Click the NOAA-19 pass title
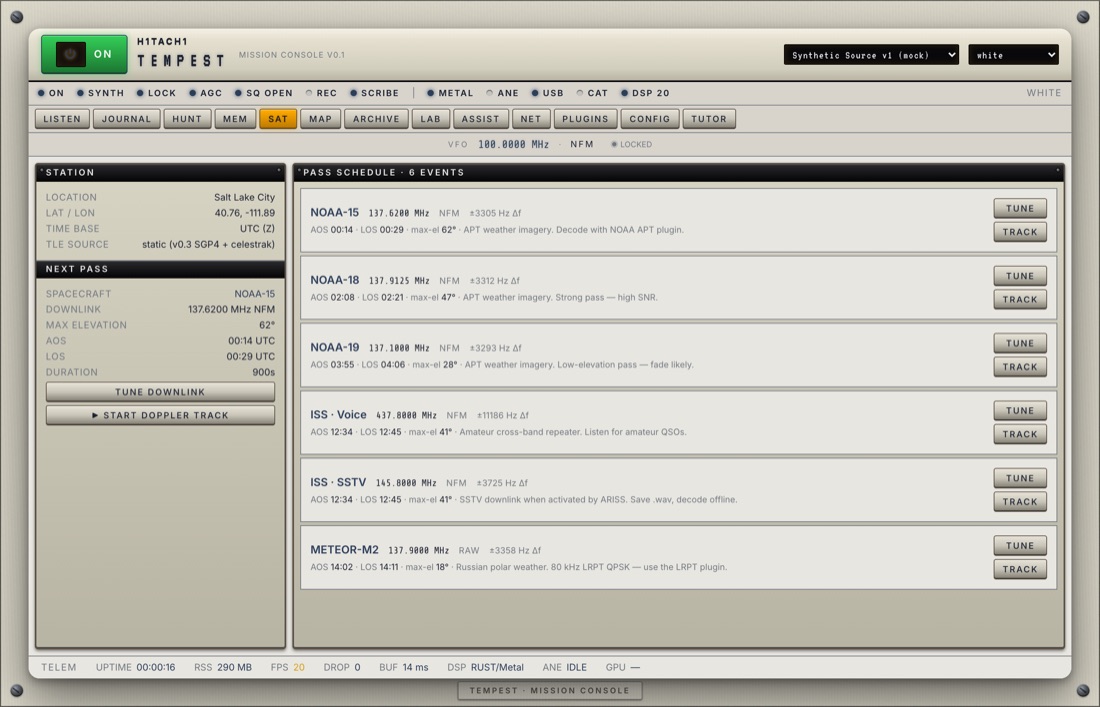The image size is (1100, 707). point(335,347)
